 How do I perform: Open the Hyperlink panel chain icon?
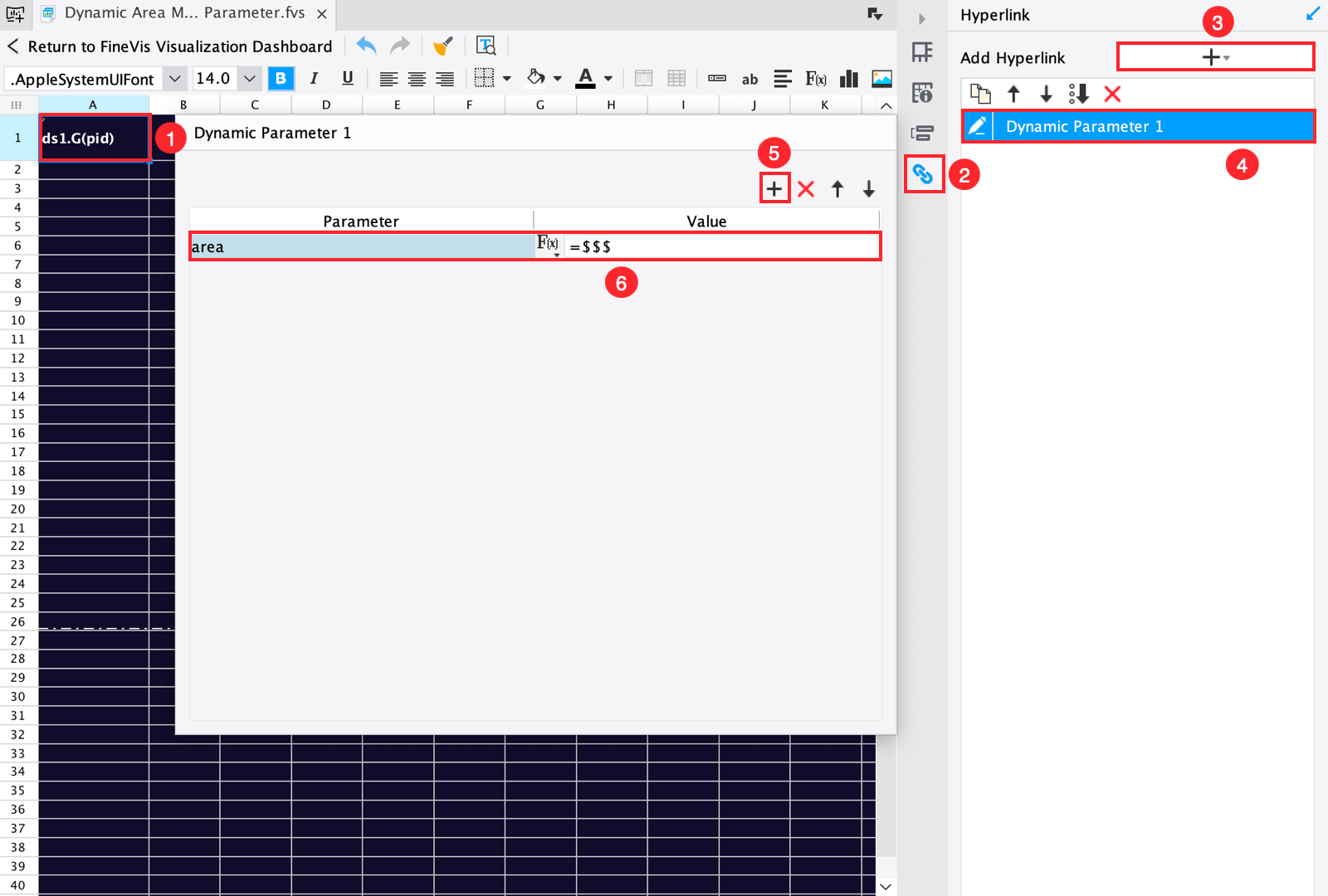pos(923,173)
